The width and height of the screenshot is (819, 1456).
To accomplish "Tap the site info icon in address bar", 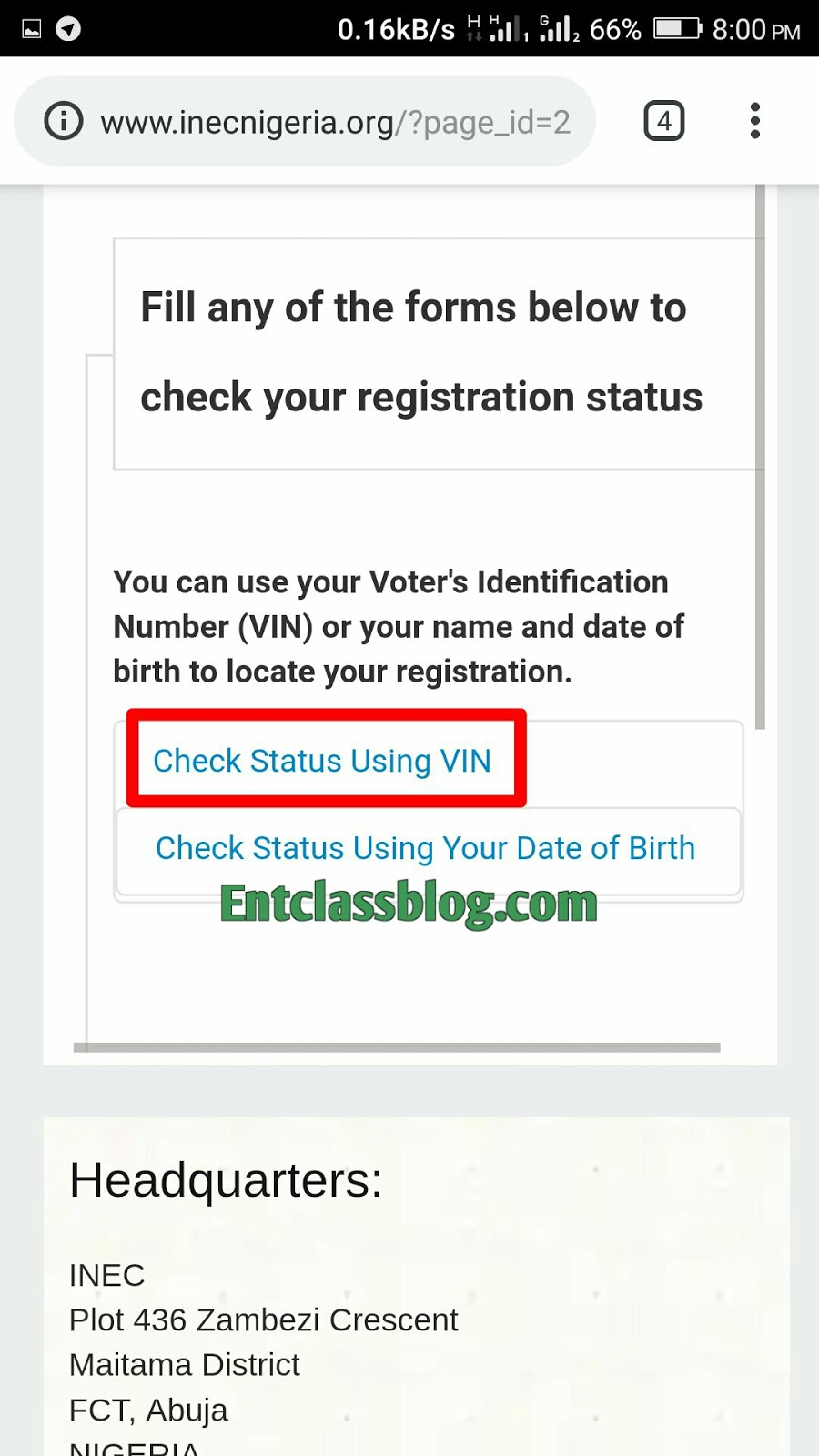I will click(x=64, y=121).
